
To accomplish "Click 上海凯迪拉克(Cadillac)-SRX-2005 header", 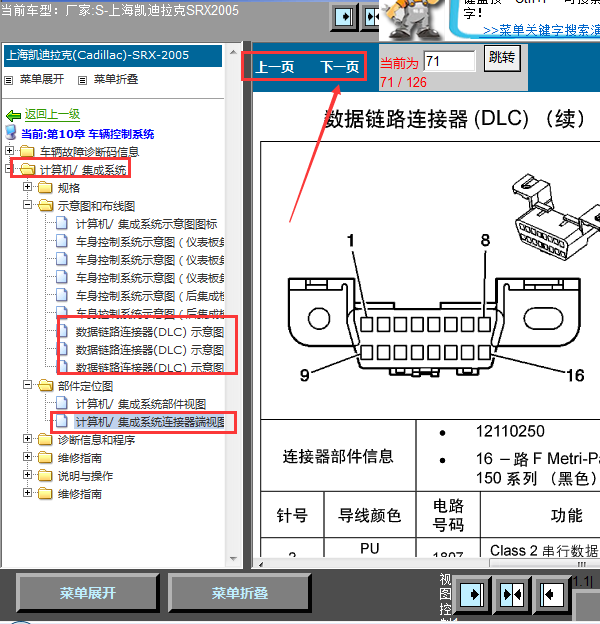I will pos(112,55).
